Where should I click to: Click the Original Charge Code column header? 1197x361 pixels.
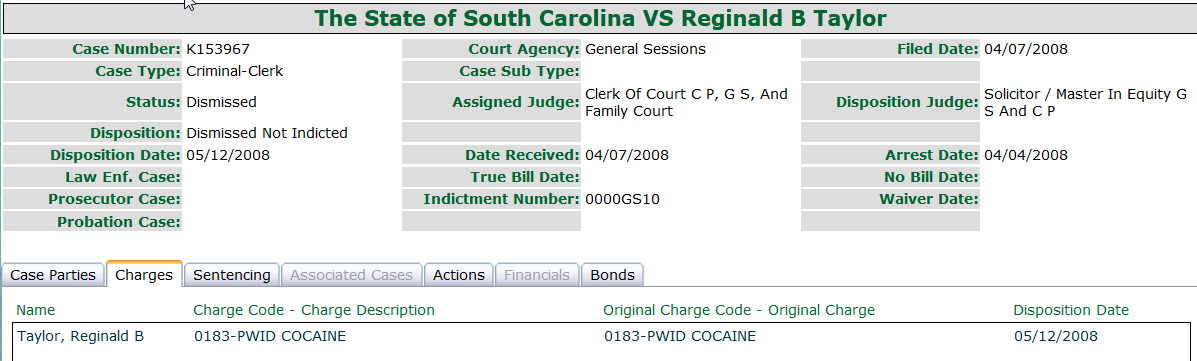[738, 310]
